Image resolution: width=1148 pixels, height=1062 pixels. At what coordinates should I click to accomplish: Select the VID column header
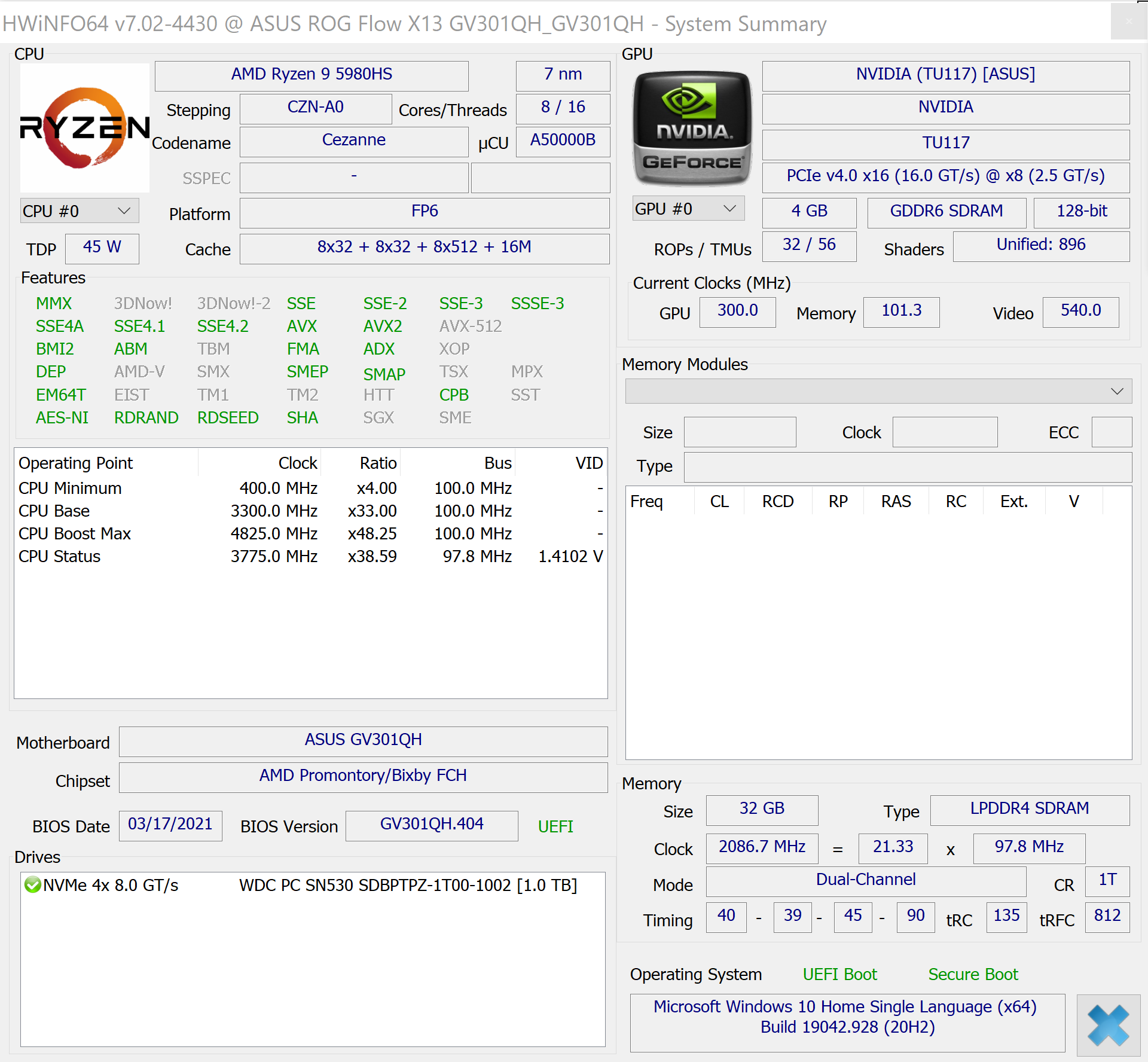[x=561, y=463]
